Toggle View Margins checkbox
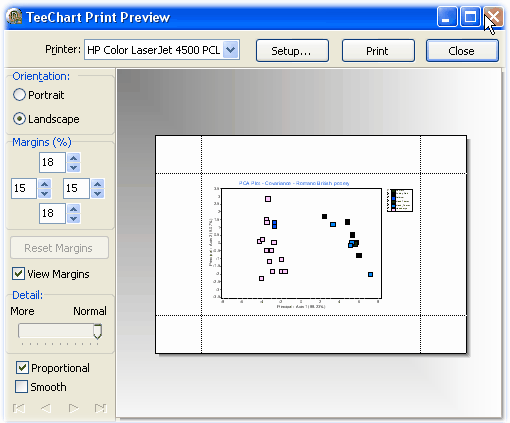Viewport: 510px width, 423px height. 18,274
